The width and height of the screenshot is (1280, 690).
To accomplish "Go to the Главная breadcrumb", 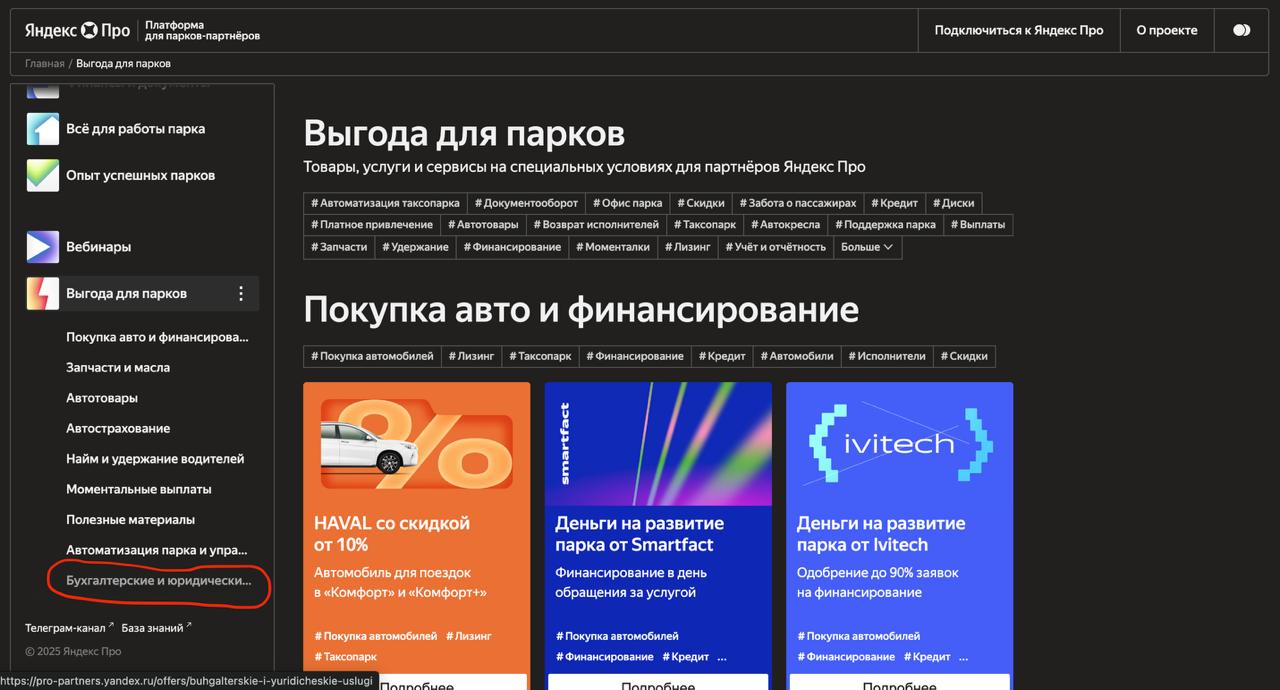I will pyautogui.click(x=45, y=64).
